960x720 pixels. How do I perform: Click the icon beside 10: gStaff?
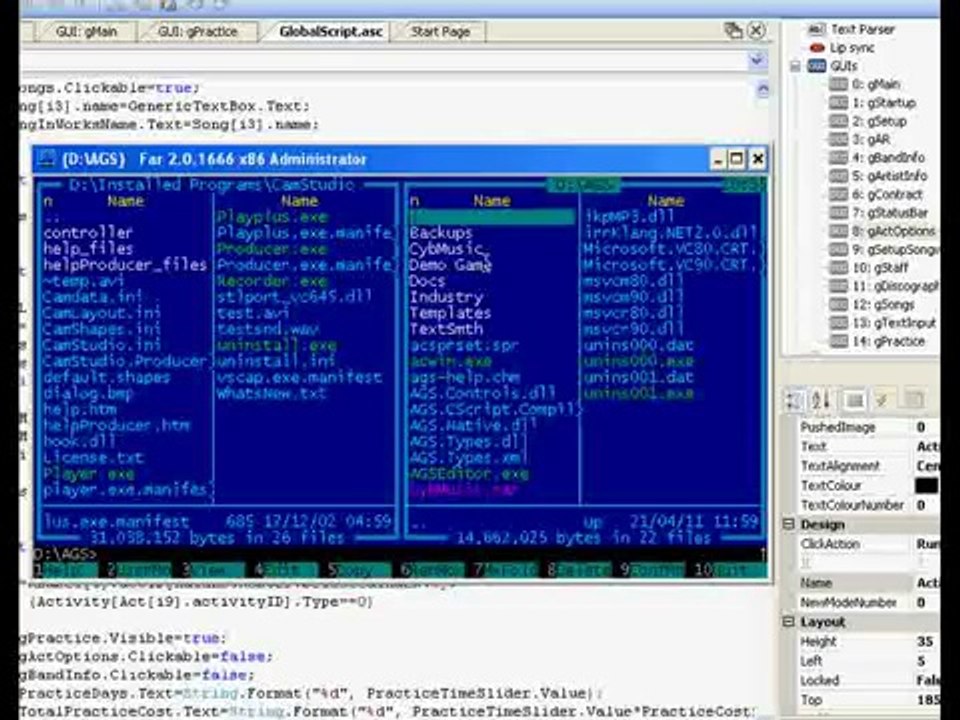pos(838,268)
